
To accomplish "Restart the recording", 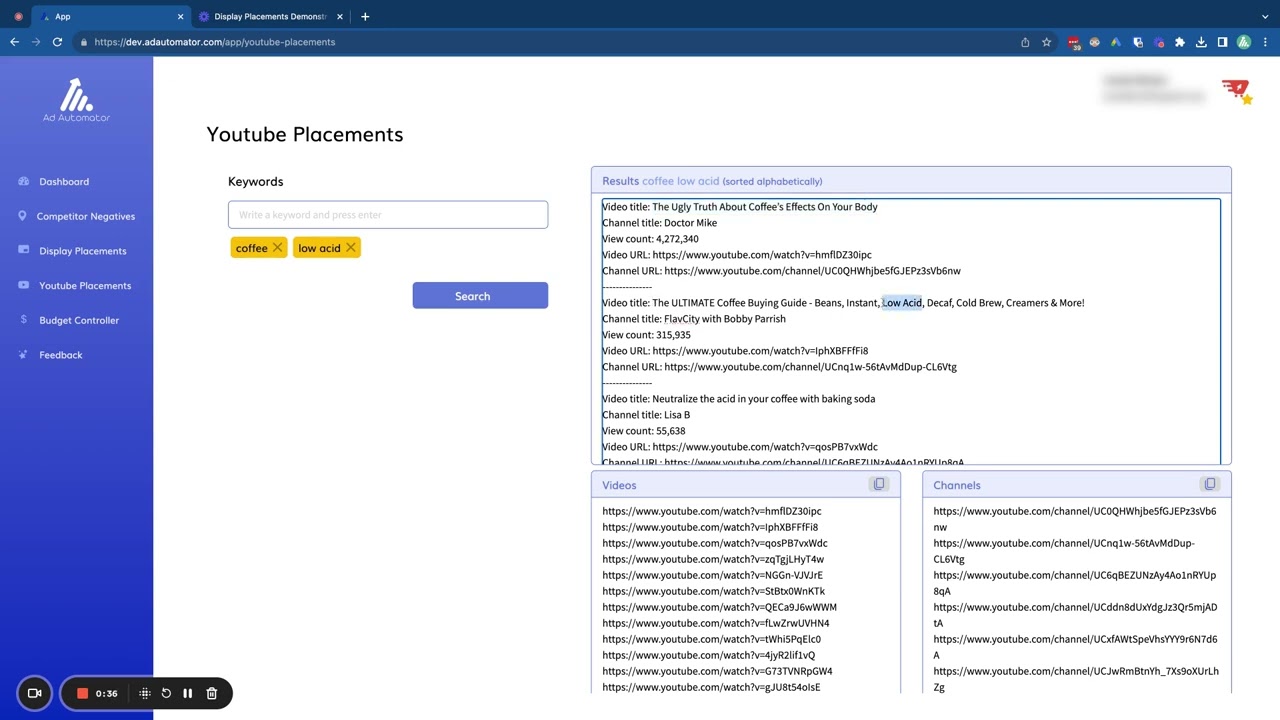I will [x=166, y=693].
